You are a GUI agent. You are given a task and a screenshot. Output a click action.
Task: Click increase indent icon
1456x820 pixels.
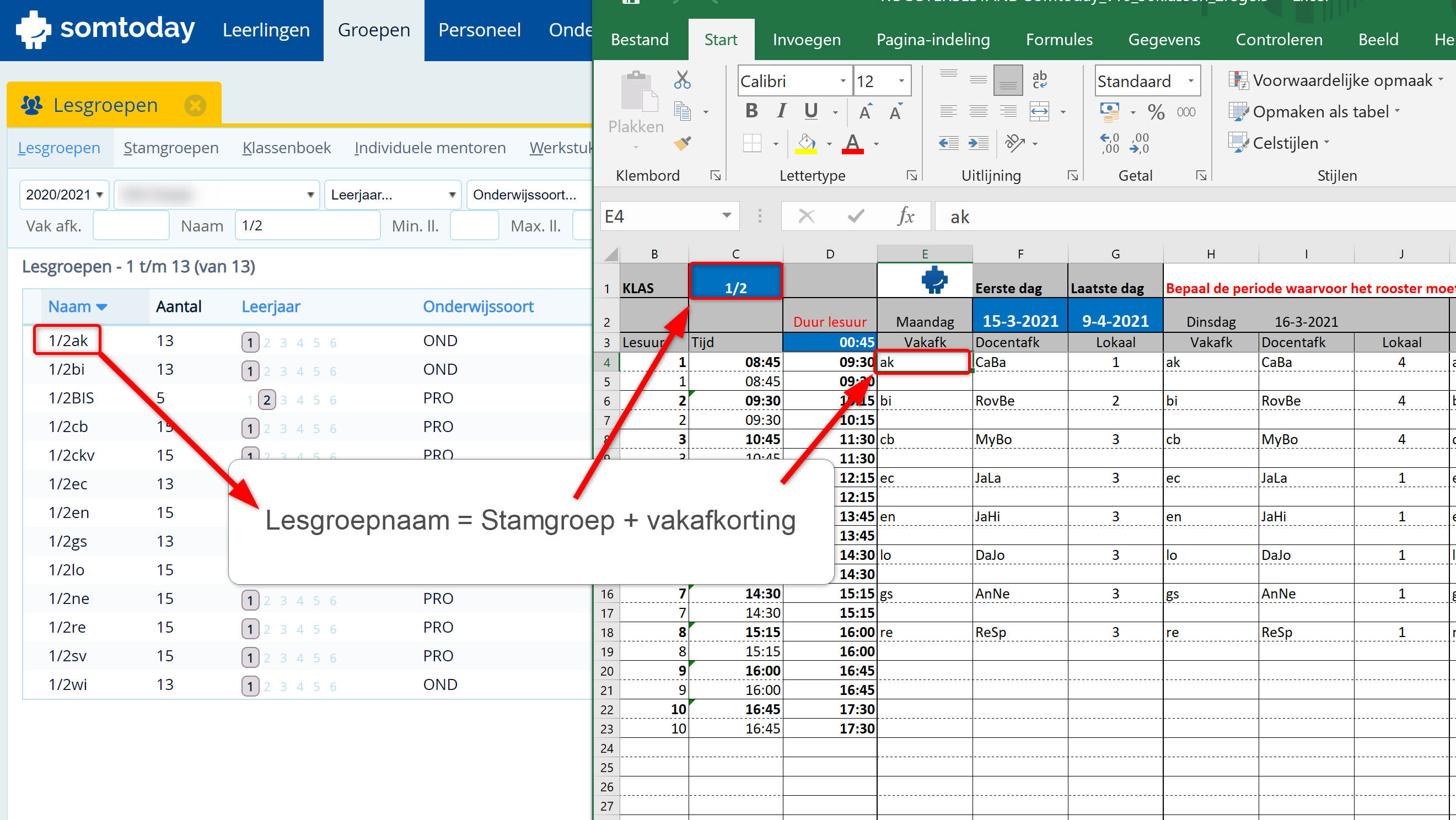click(979, 143)
